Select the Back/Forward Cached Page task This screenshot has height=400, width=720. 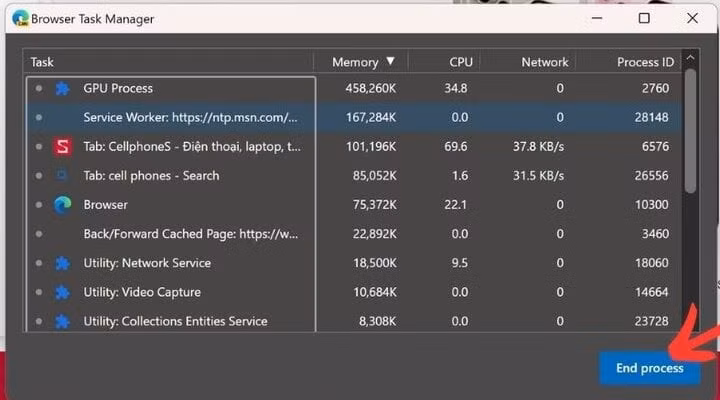(x=354, y=234)
